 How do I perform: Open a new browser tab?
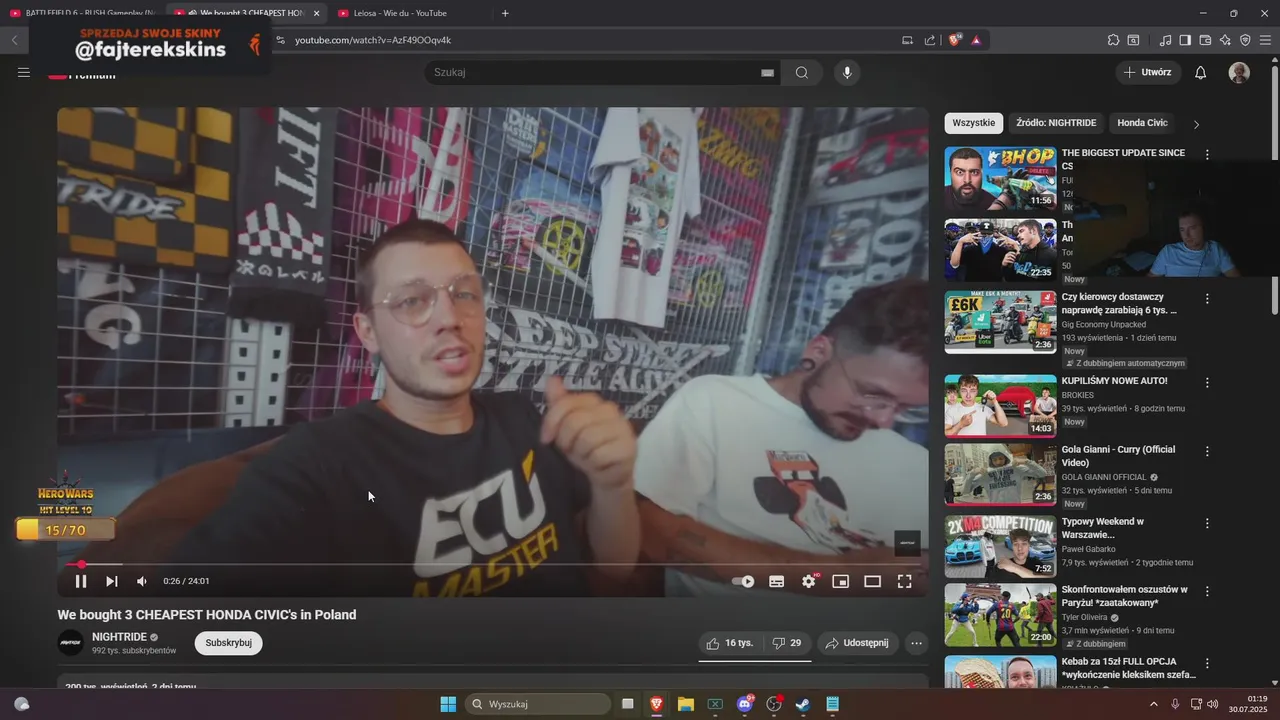pyautogui.click(x=505, y=13)
